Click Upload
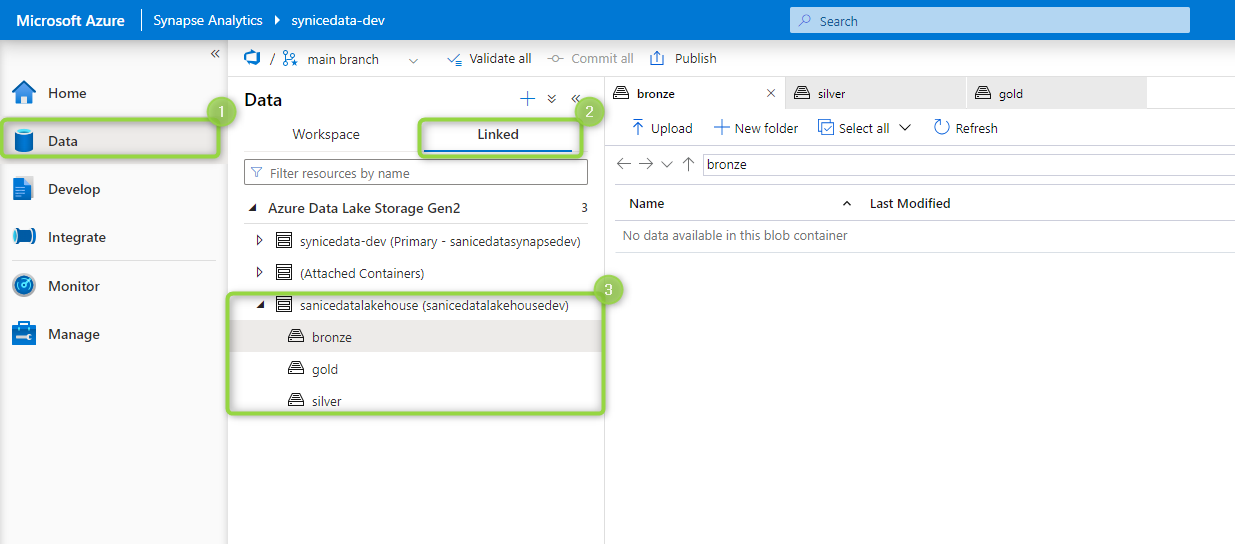1235x544 pixels. (662, 128)
